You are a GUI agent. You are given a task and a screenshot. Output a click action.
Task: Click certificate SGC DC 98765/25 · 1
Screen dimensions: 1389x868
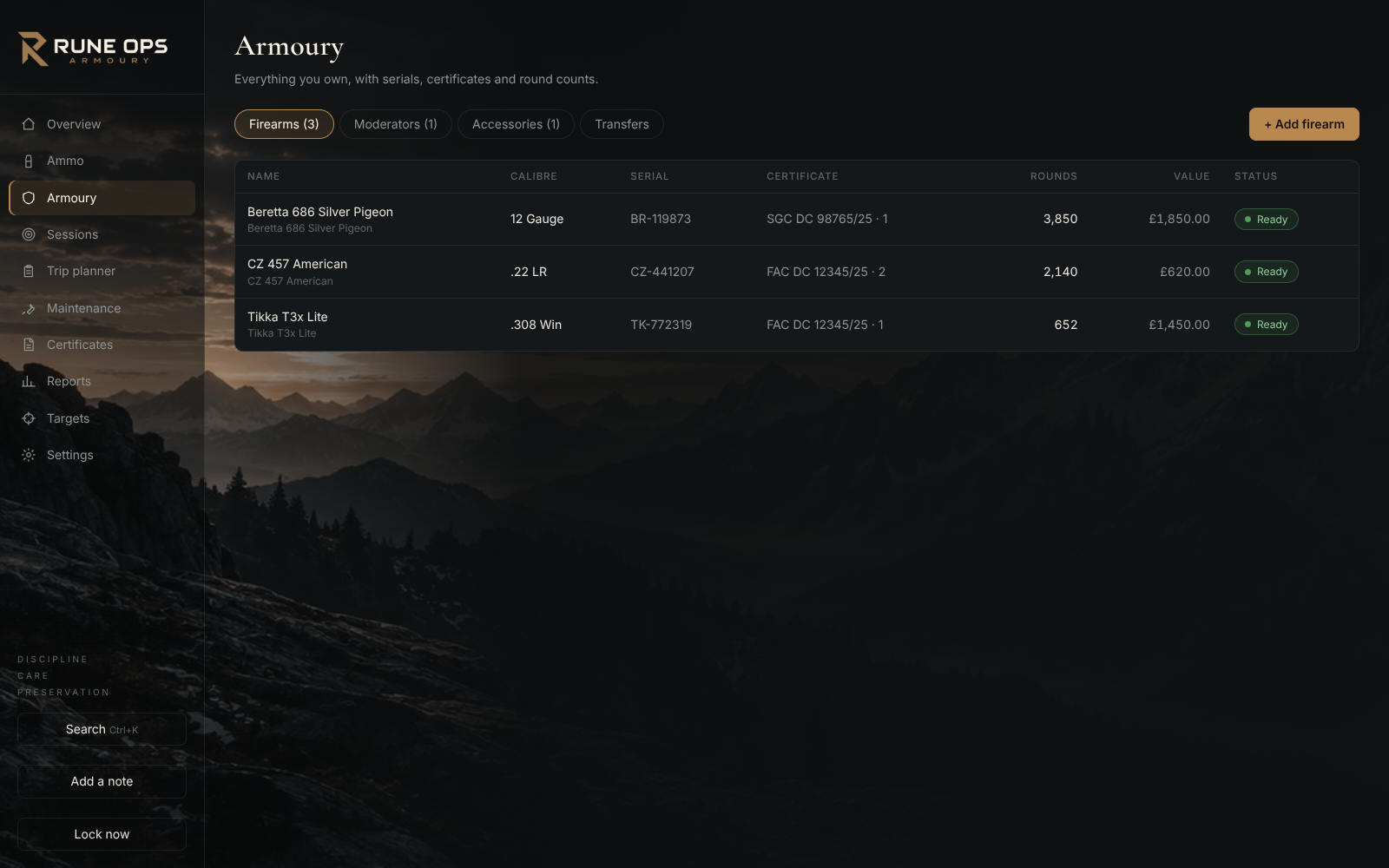[x=827, y=219]
